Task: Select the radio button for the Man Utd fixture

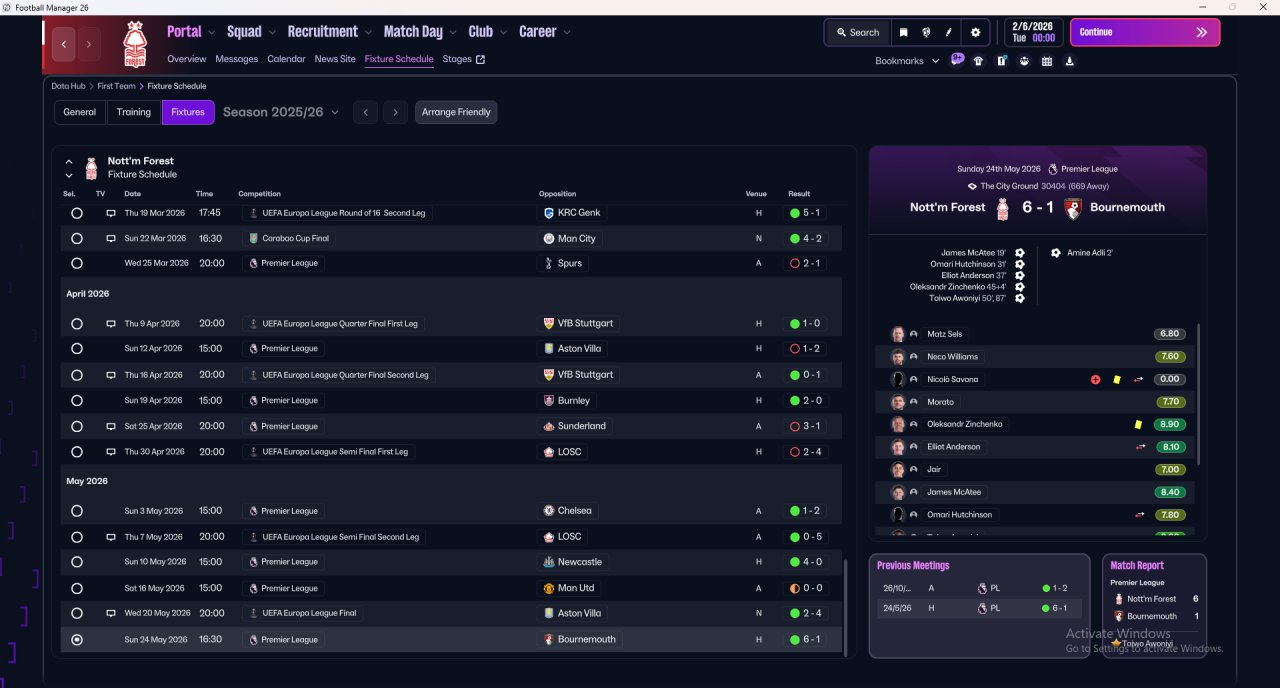Action: 77,588
